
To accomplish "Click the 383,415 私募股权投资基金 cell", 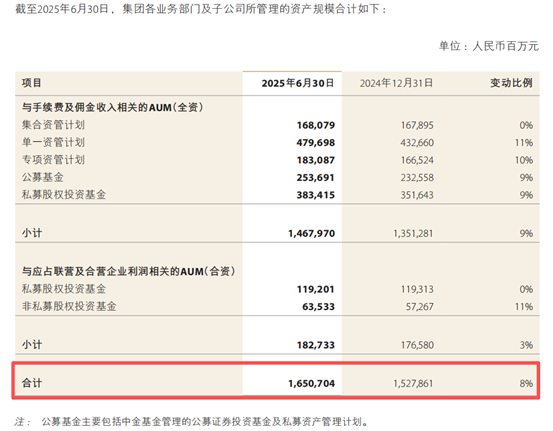I will click(x=316, y=195).
